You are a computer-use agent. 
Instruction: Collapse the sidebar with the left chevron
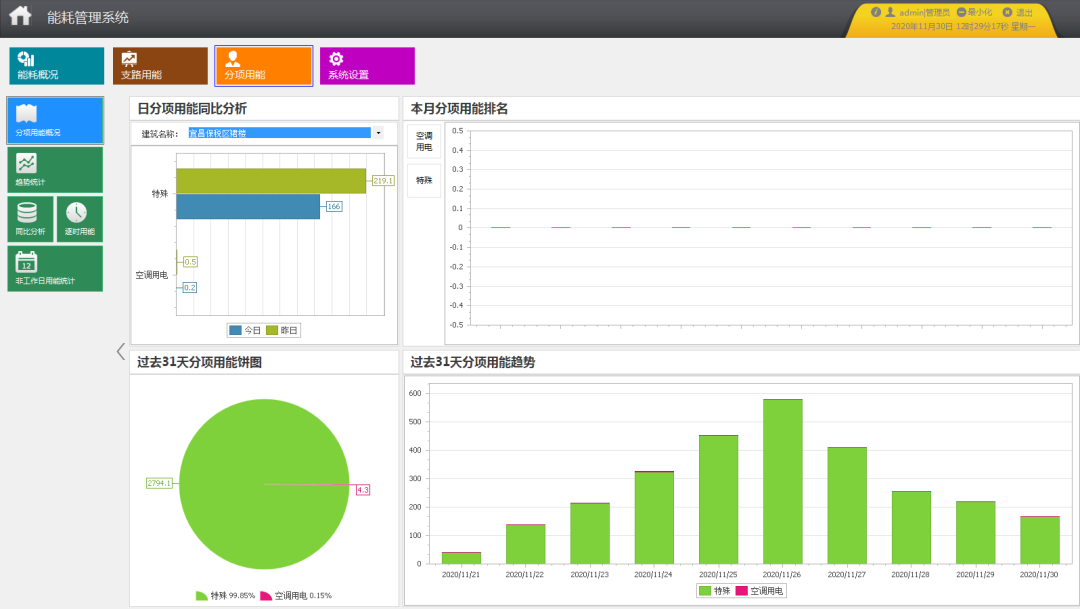pos(121,351)
